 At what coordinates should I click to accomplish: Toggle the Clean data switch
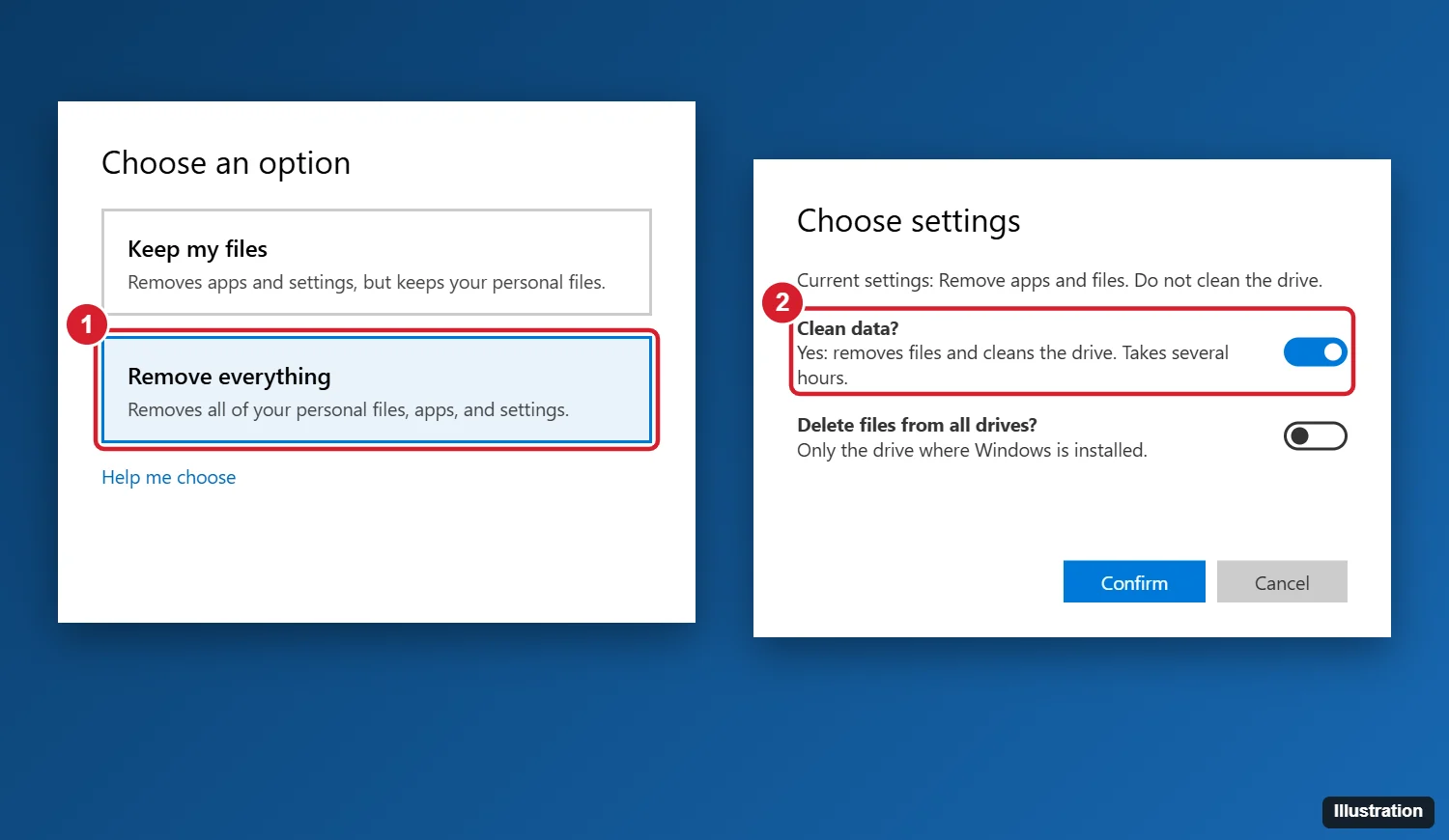(1315, 352)
